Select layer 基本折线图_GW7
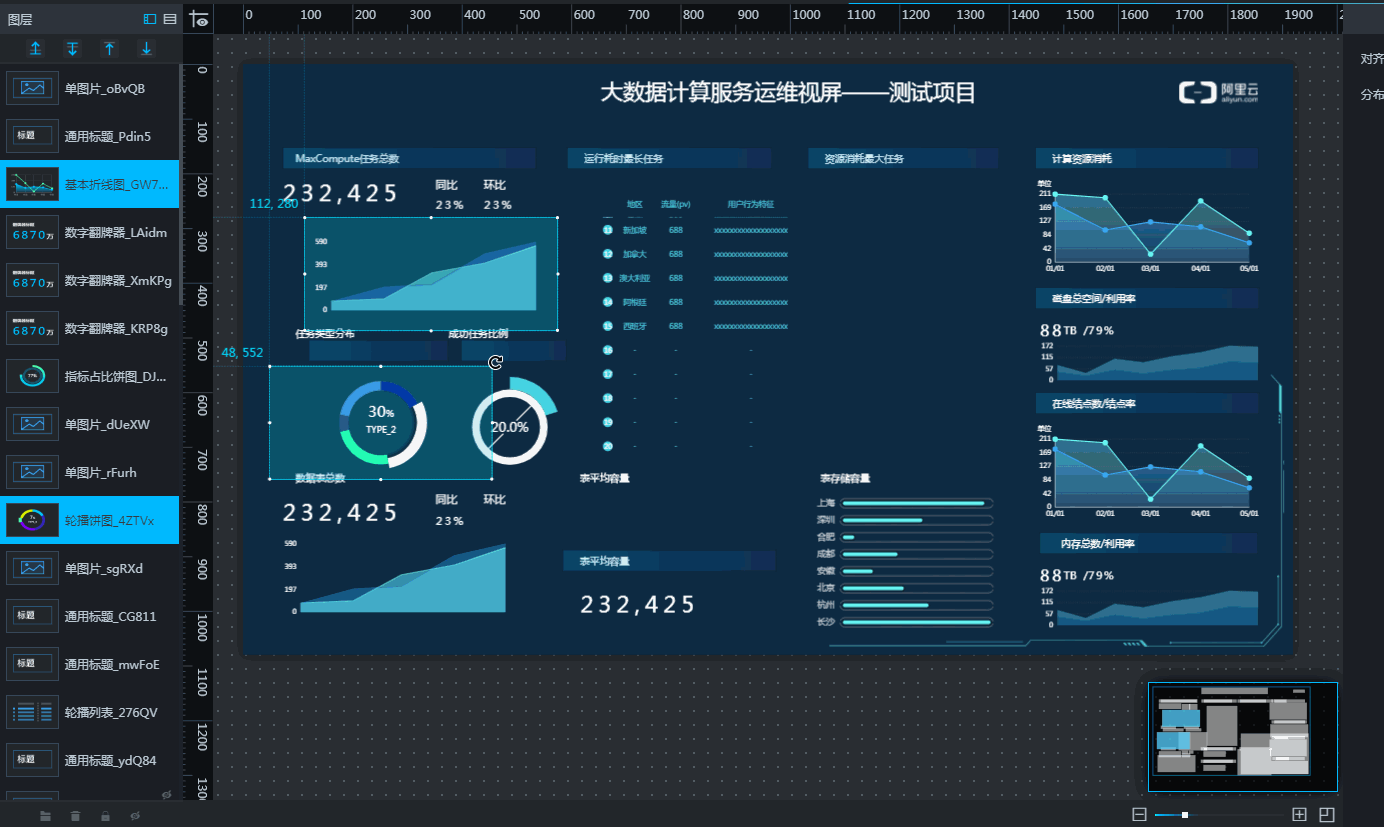Screen dimensions: 1384x827 click(90, 184)
